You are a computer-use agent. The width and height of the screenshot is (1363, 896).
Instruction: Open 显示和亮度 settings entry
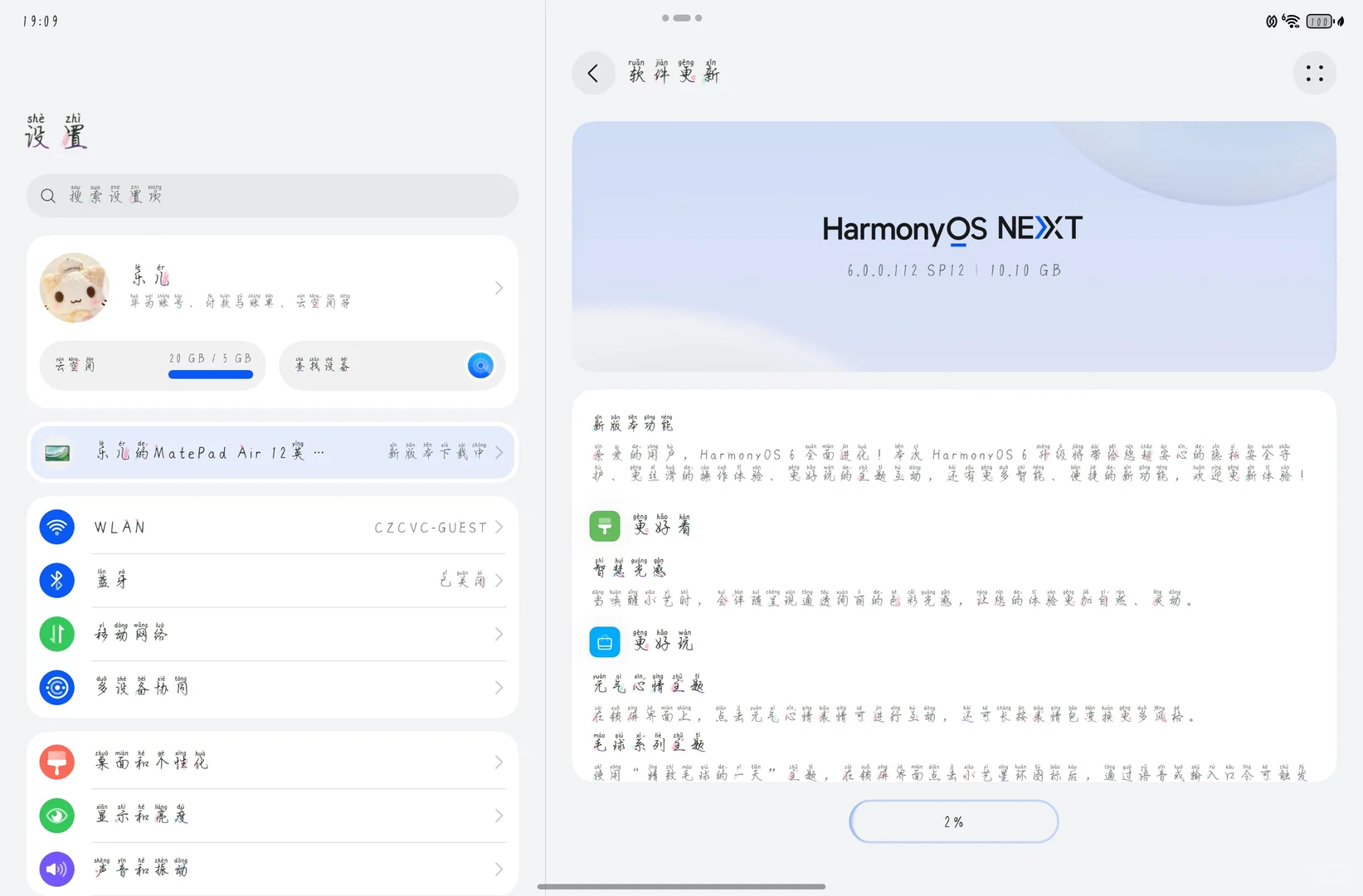[x=272, y=816]
